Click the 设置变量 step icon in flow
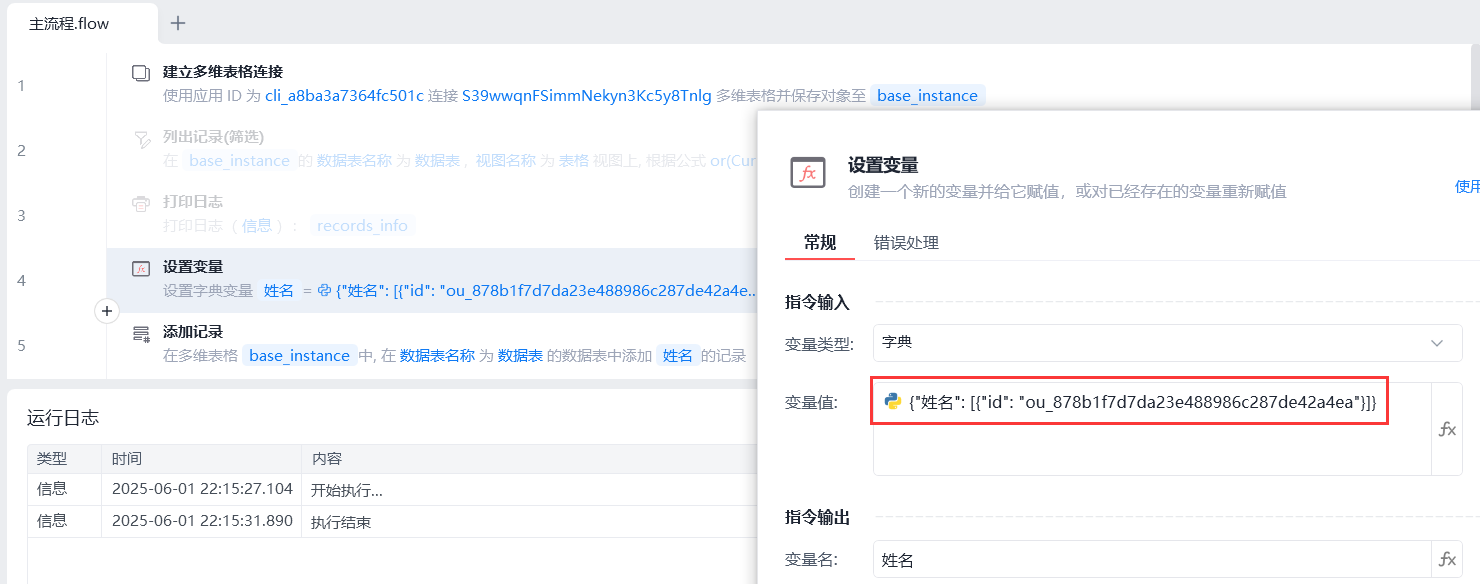 141,268
